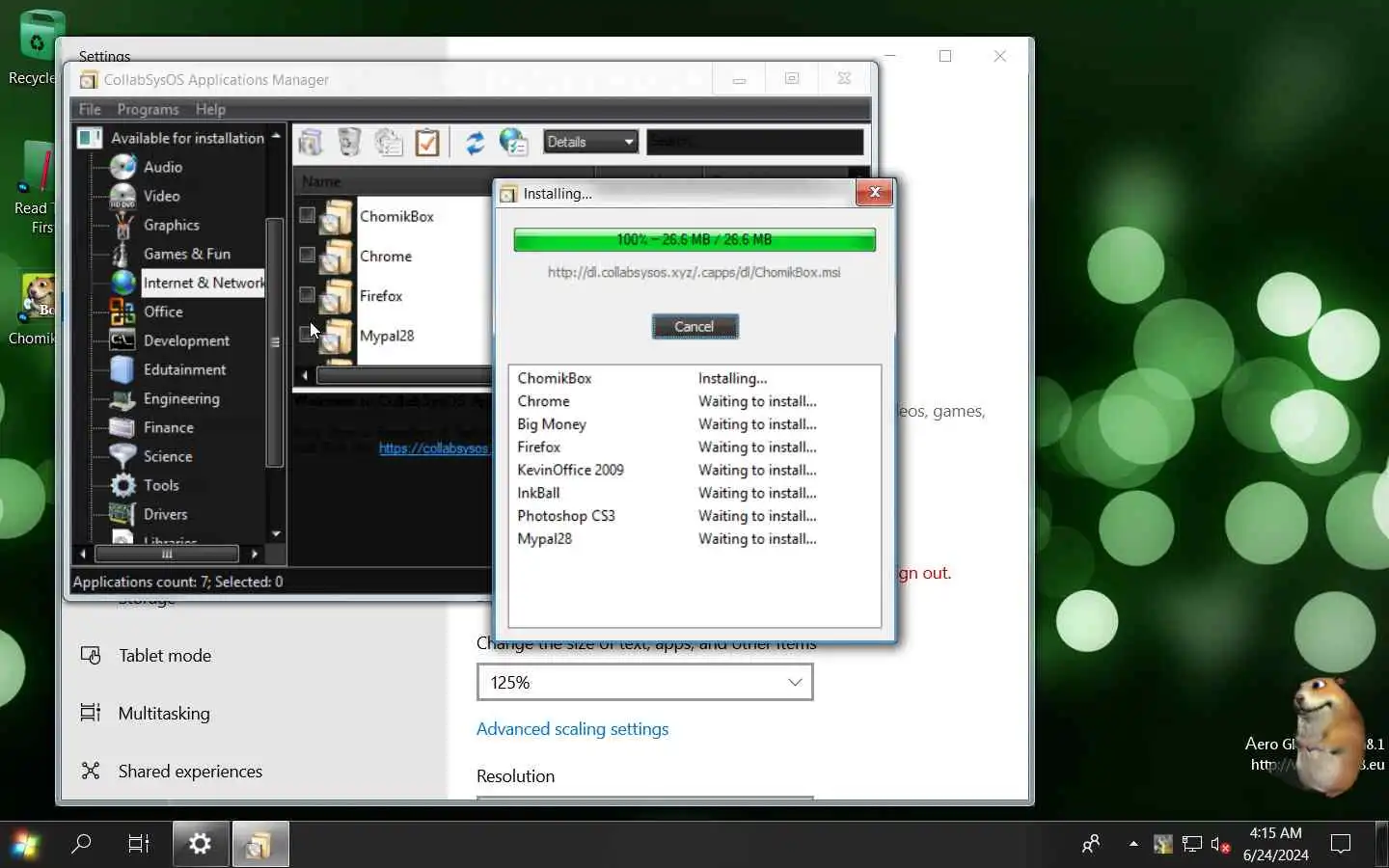Click the Modify toolbar icon beside Uninstall

coord(389,143)
